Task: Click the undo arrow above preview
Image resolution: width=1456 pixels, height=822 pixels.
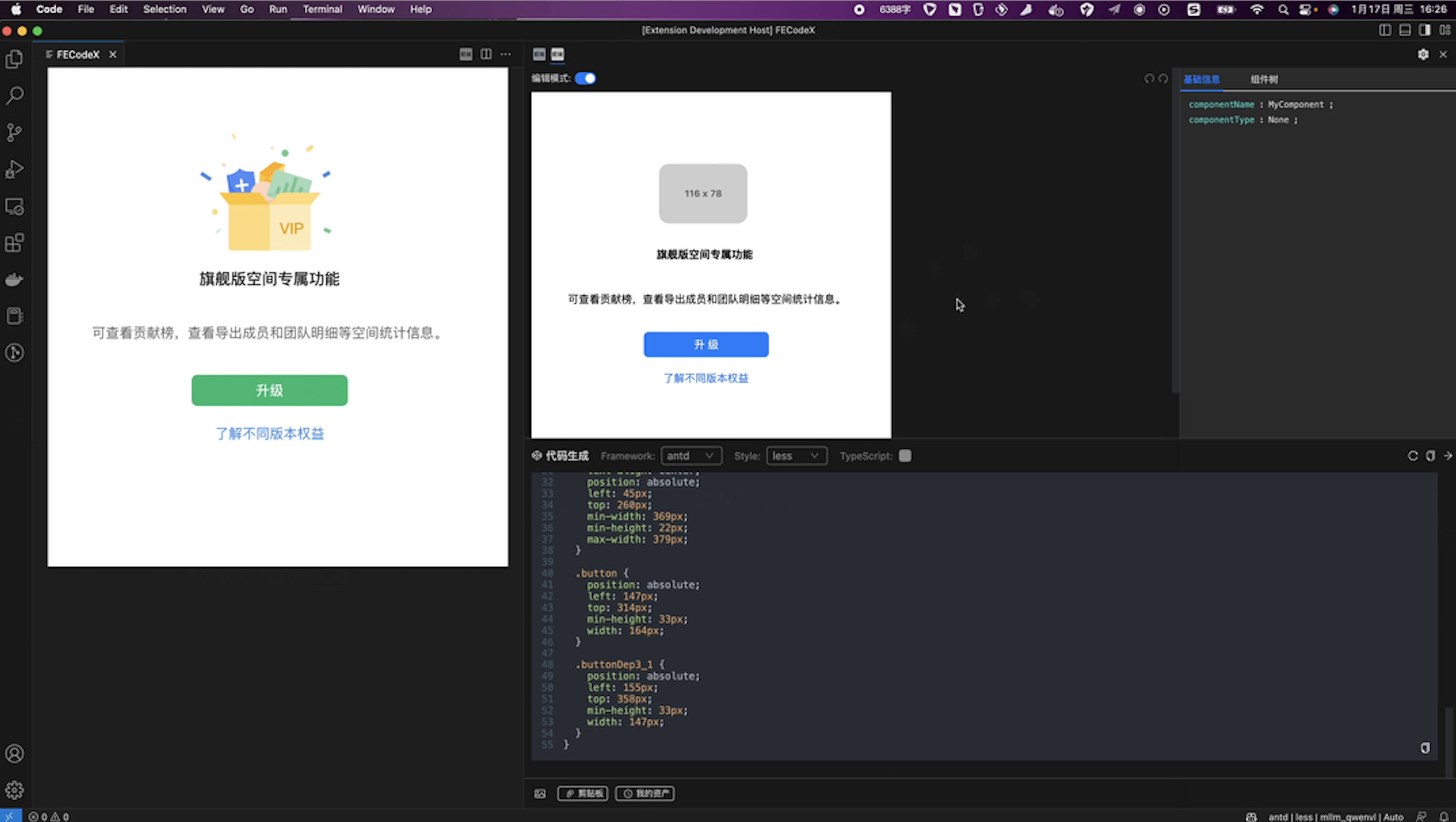Action: [1148, 78]
